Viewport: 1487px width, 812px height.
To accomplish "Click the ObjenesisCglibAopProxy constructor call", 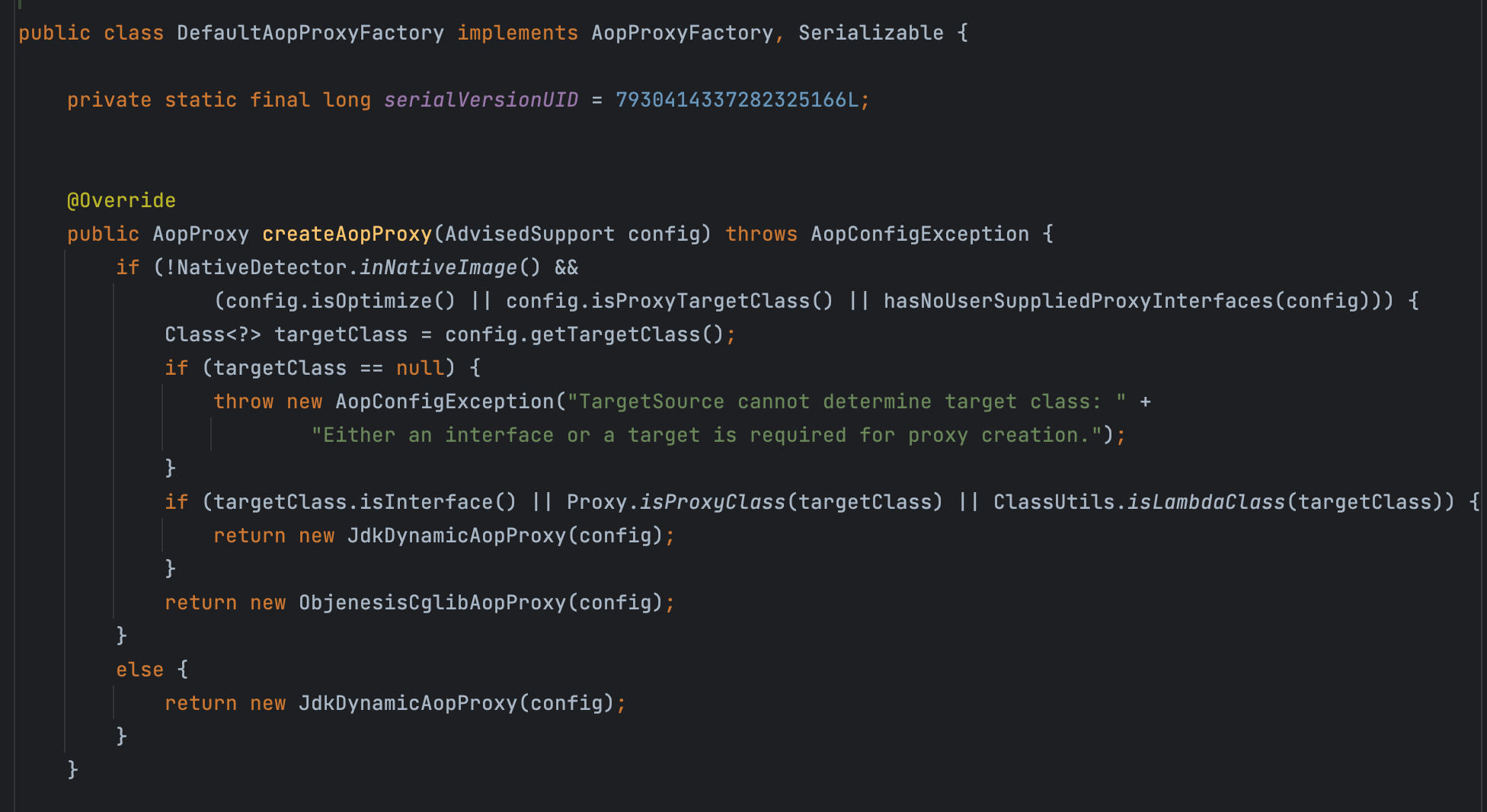I will click(432, 603).
